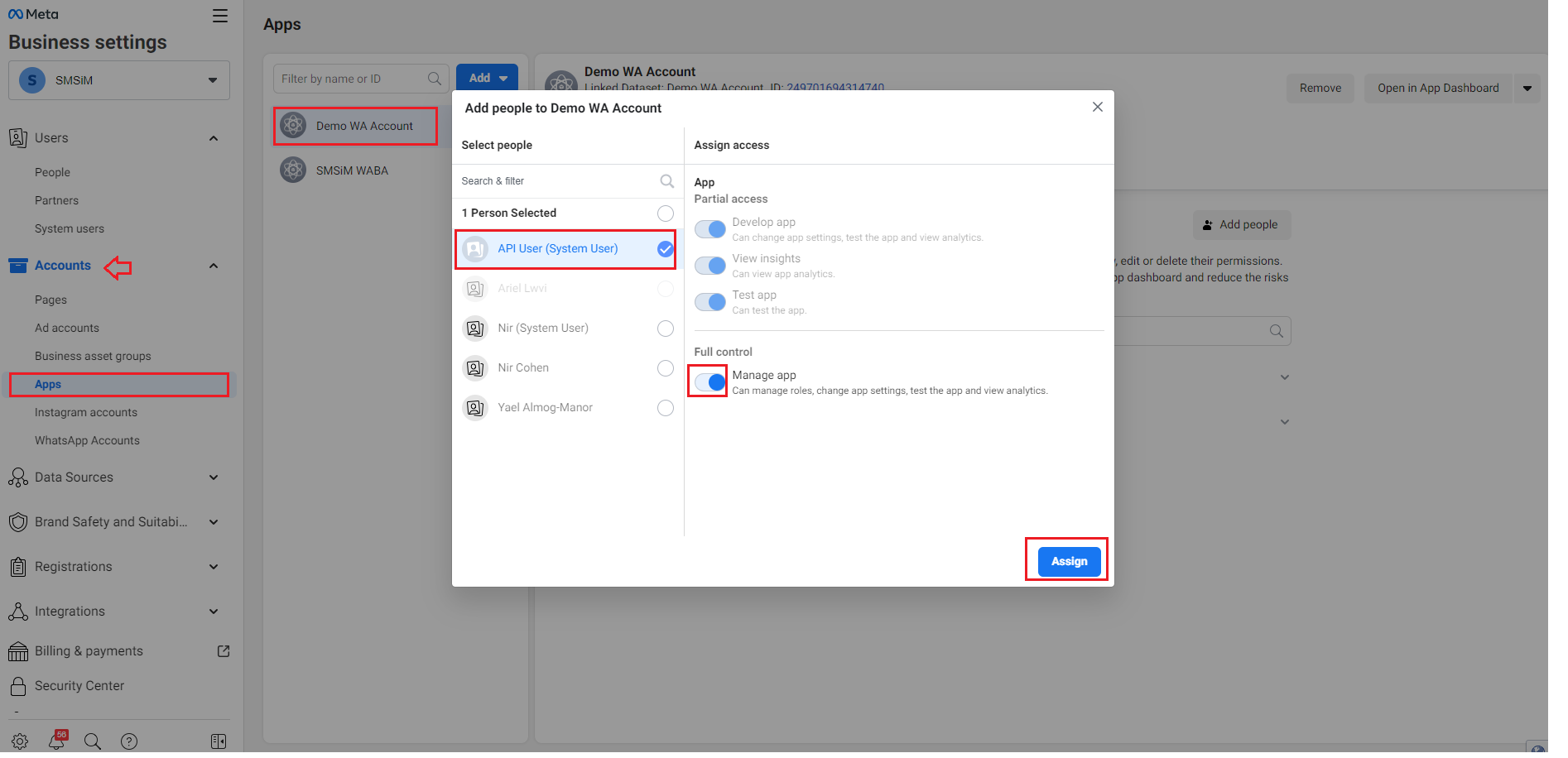Open Pages under Accounts
This screenshot has height=758, width=1568.
click(51, 300)
